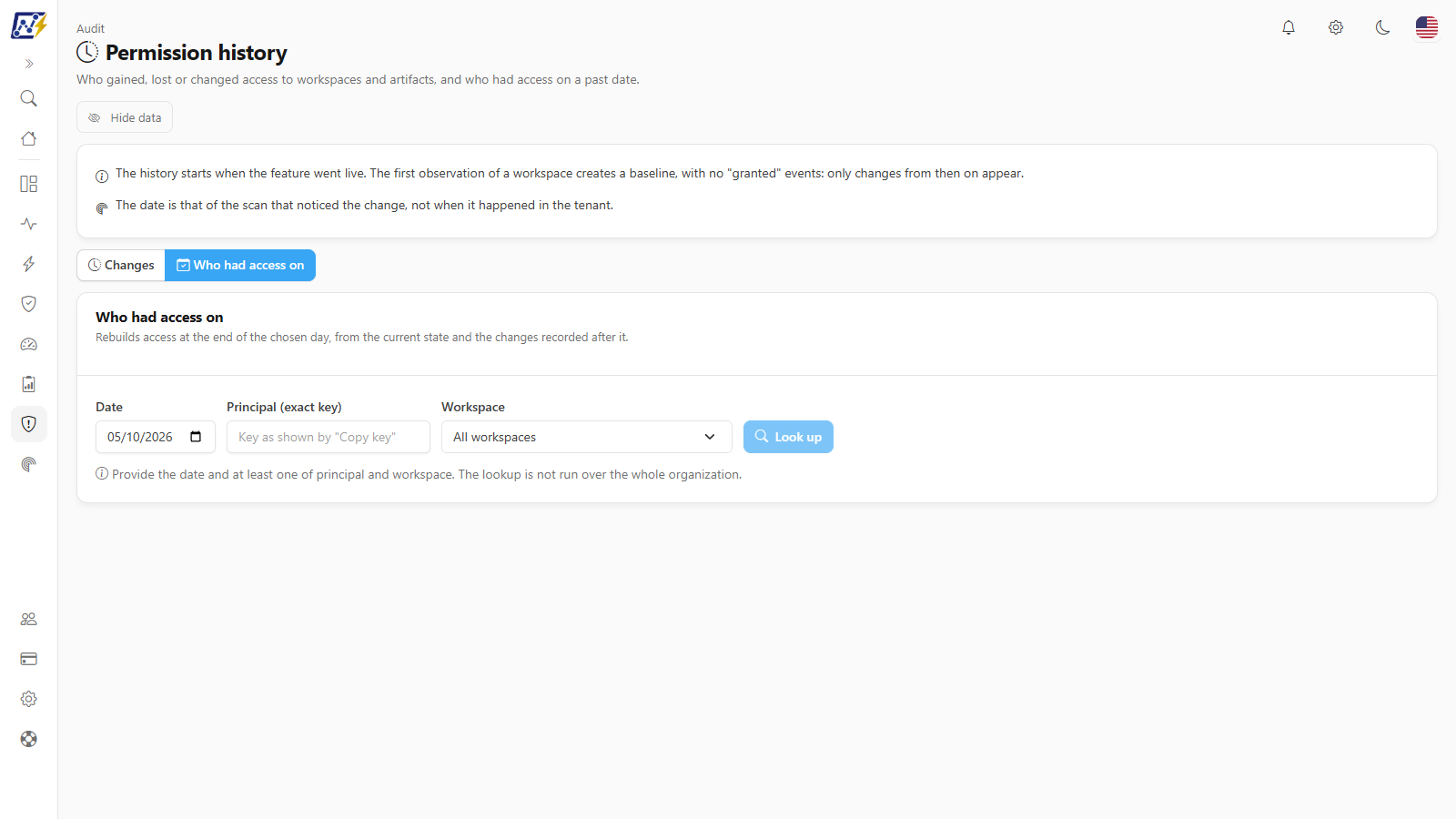Open the activity pulse icon in sidebar
The image size is (1456, 819).
click(29, 224)
